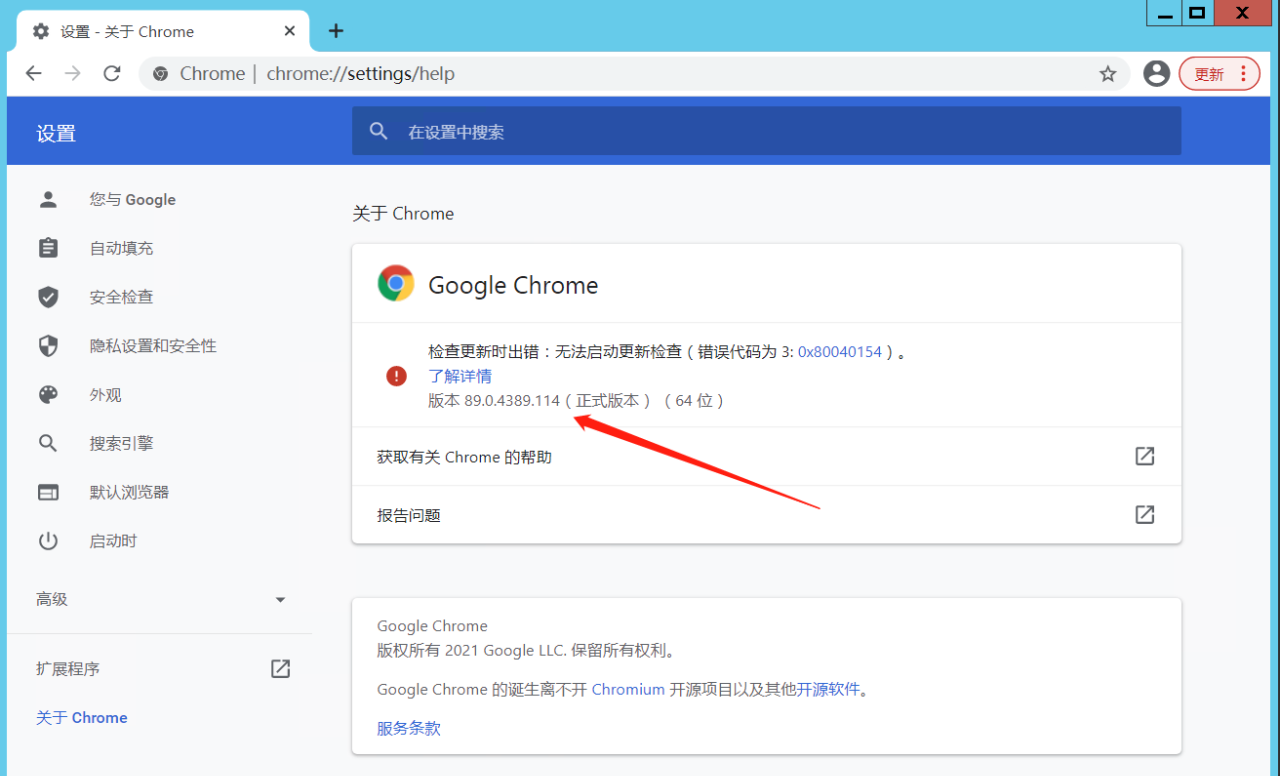Open the profile avatar icon

pyautogui.click(x=1157, y=73)
